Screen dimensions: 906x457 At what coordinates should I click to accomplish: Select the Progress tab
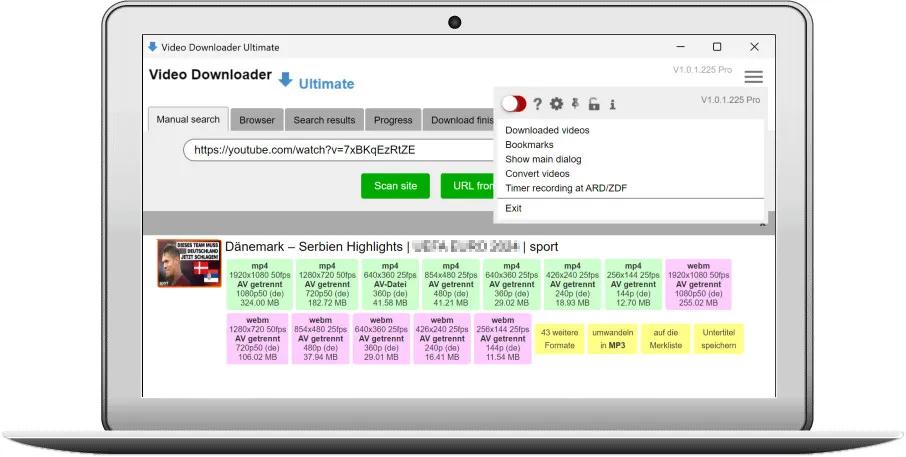click(x=393, y=120)
